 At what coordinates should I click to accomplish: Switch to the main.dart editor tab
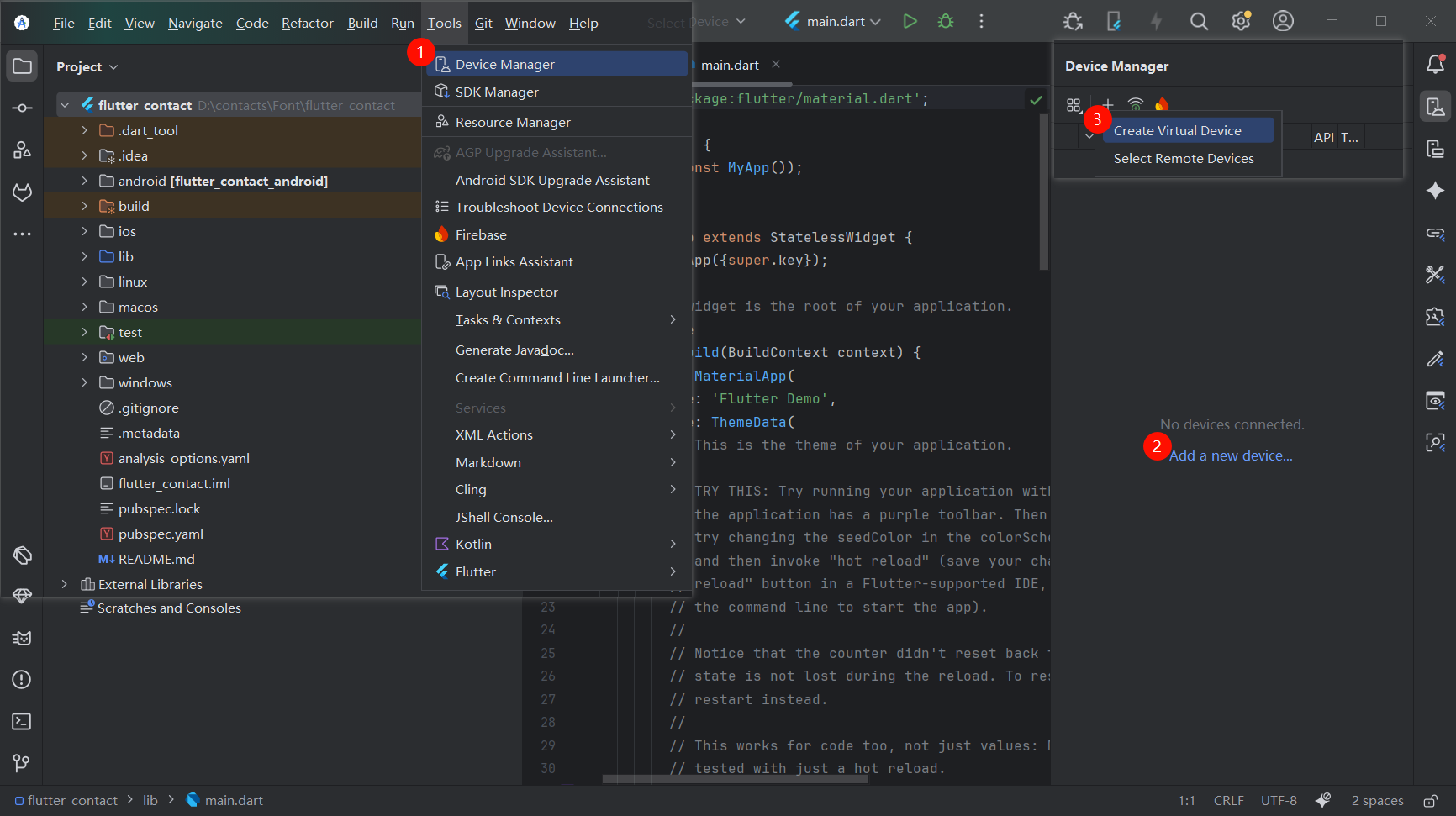pyautogui.click(x=730, y=65)
